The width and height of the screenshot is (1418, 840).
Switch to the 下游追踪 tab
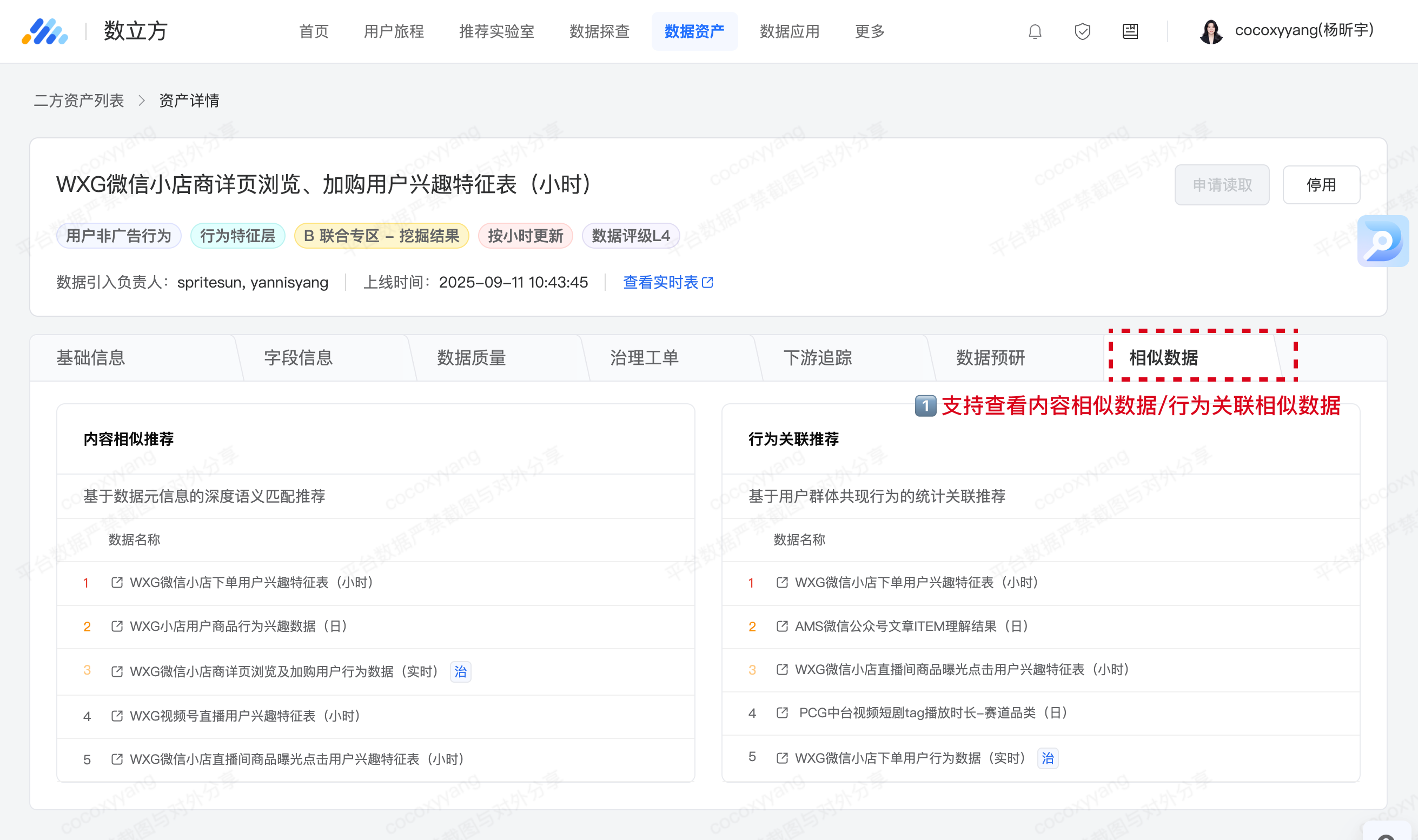tap(817, 358)
